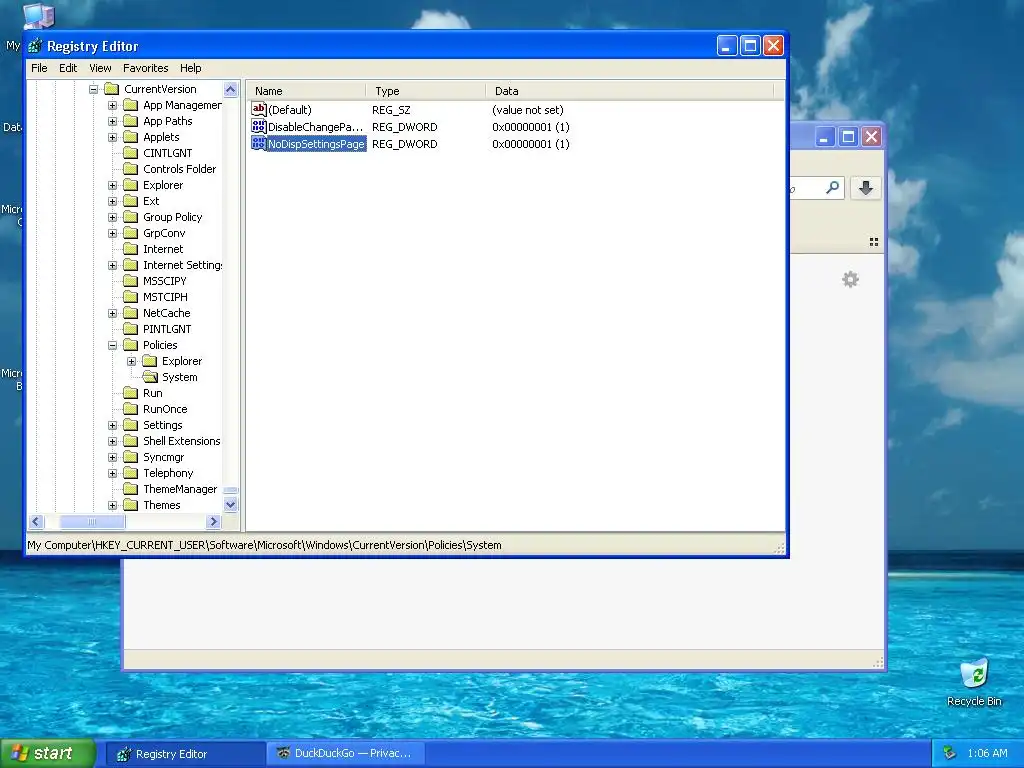Select the NetCache registry key
Viewport: 1024px width, 768px height.
[167, 313]
